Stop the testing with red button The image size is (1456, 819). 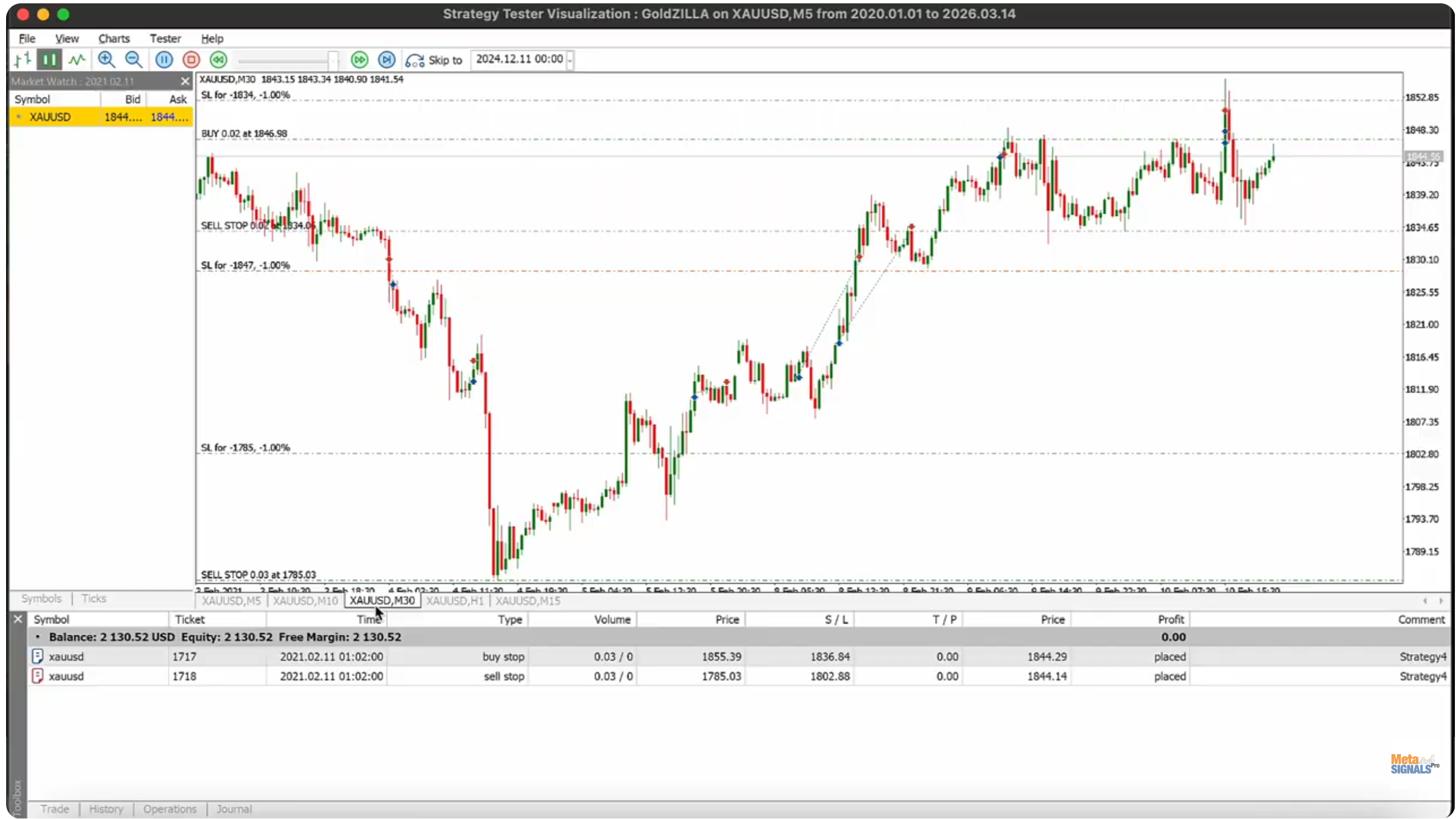pyautogui.click(x=191, y=59)
